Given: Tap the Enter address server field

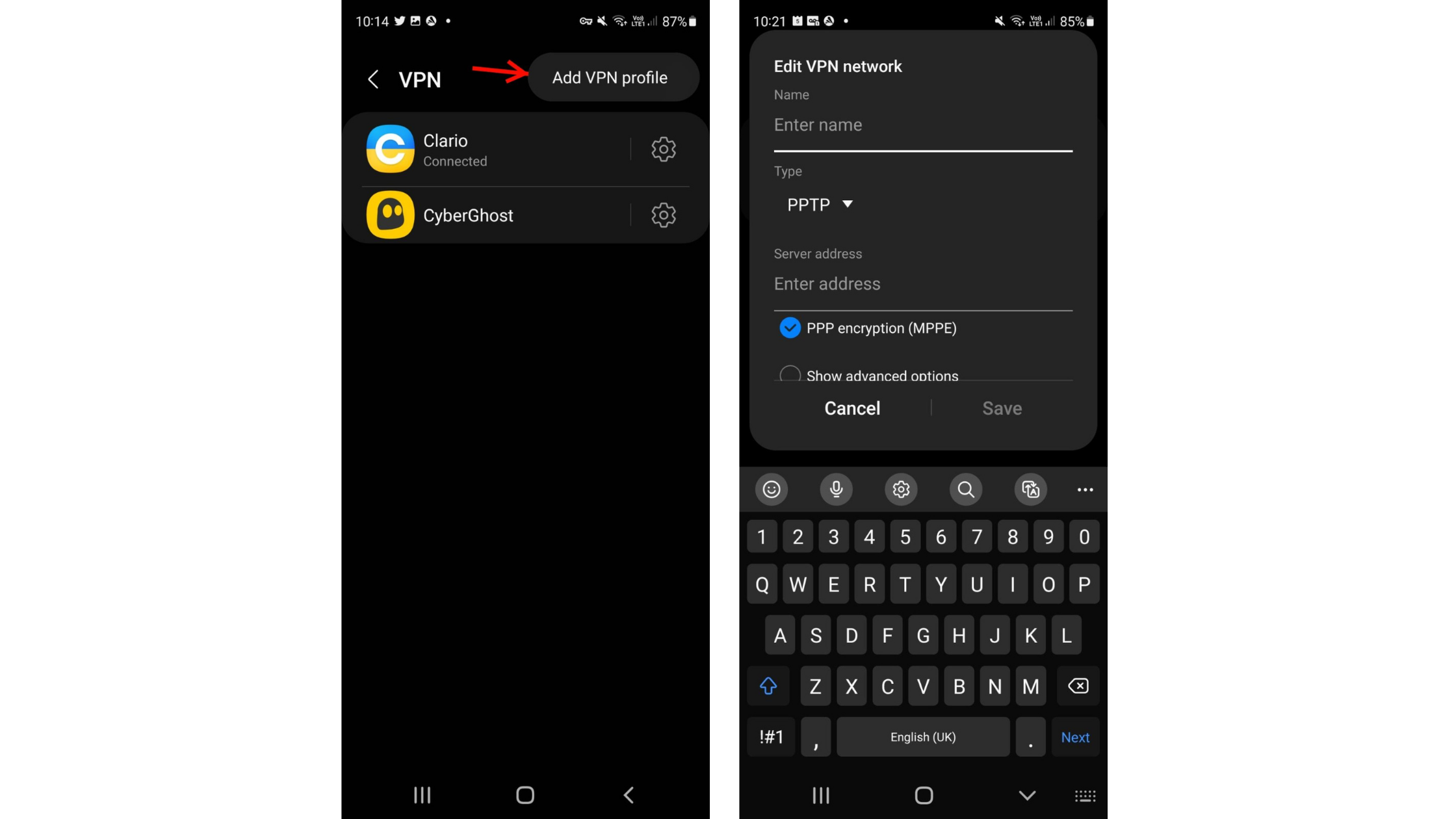Looking at the screenshot, I should click(922, 284).
